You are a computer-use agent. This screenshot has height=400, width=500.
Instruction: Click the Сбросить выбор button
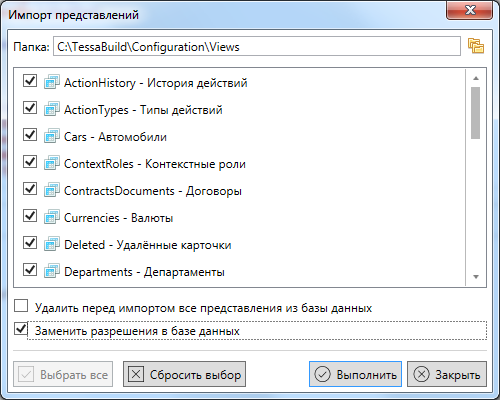tap(184, 374)
